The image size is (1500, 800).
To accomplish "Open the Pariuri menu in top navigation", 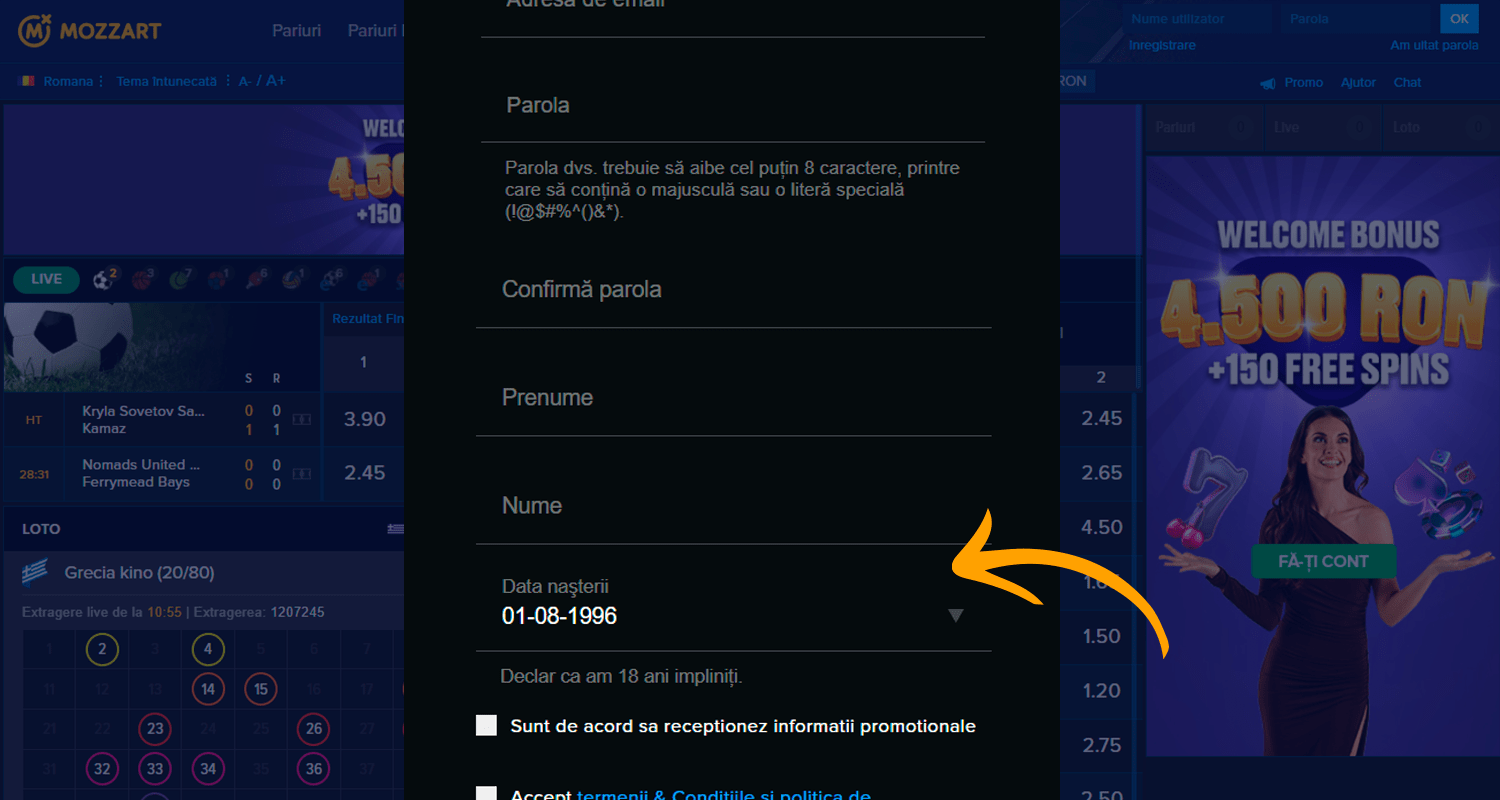I will [296, 31].
